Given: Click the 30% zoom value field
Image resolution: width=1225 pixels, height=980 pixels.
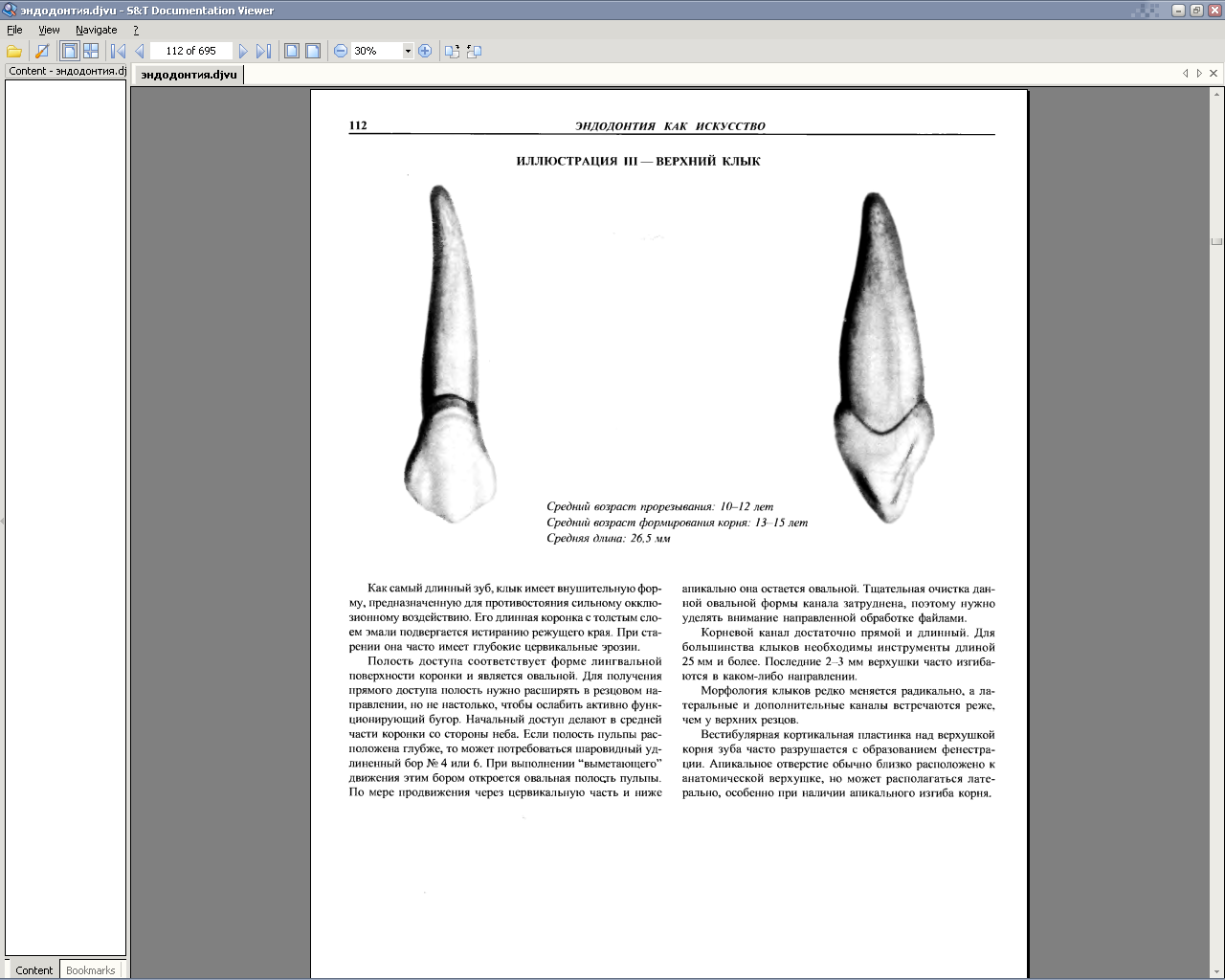Looking at the screenshot, I should (x=376, y=51).
